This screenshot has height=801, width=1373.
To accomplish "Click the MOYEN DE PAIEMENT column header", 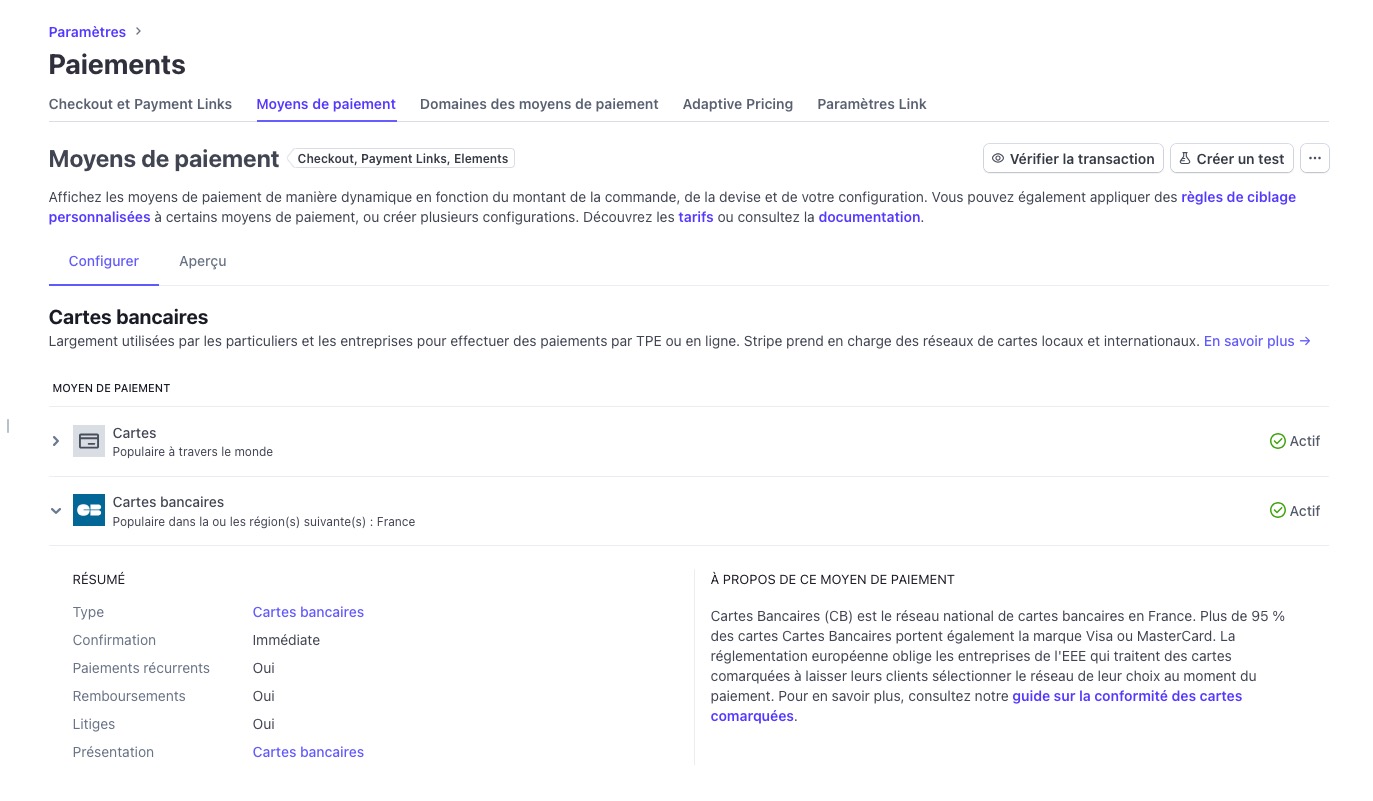I will [111, 388].
